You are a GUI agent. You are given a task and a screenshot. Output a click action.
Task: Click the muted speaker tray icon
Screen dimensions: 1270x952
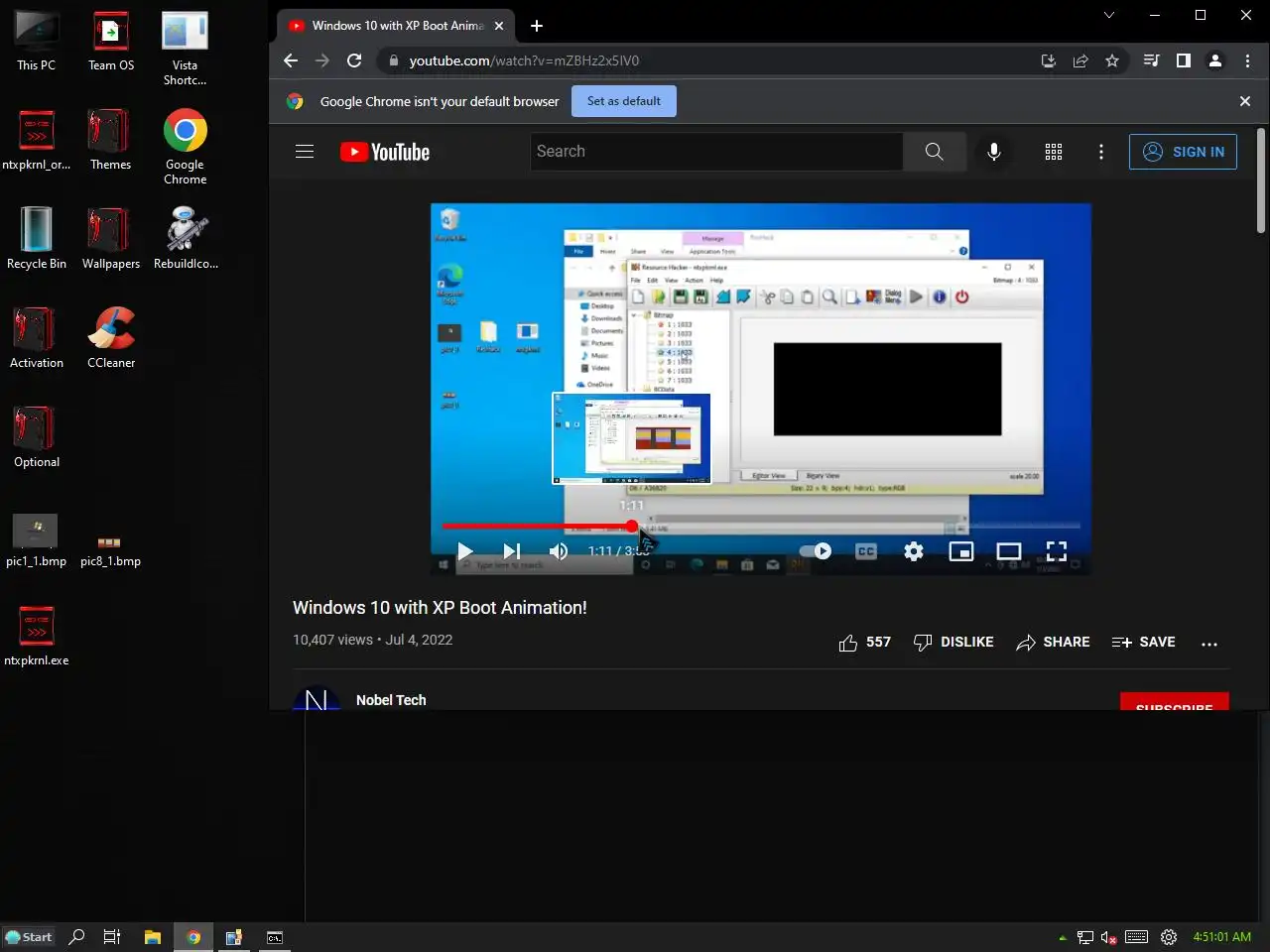(x=1109, y=937)
